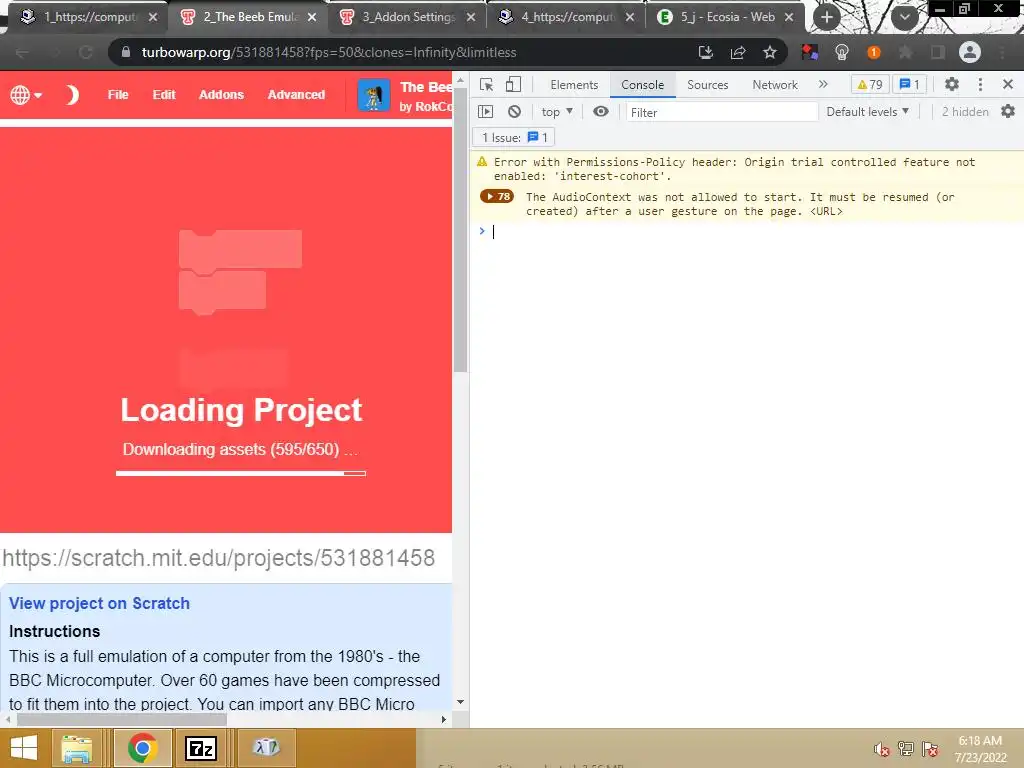This screenshot has height=768, width=1024.
Task: Open the top JavaScript context dropdown
Action: point(557,112)
